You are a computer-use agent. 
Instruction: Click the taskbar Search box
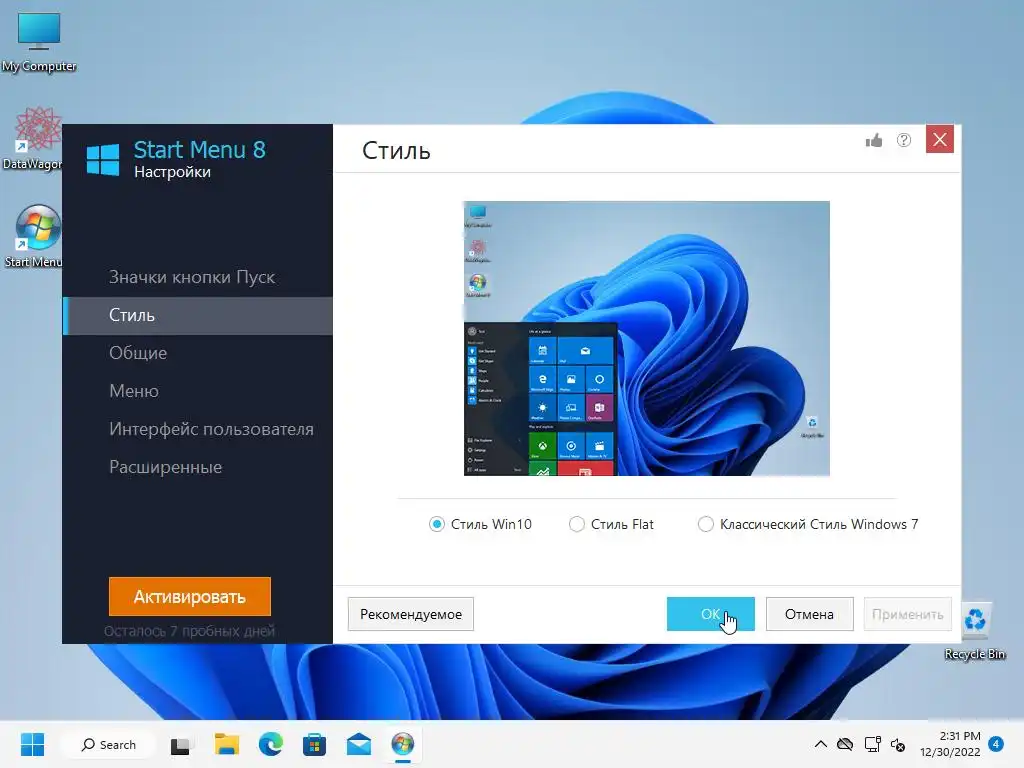pyautogui.click(x=108, y=744)
